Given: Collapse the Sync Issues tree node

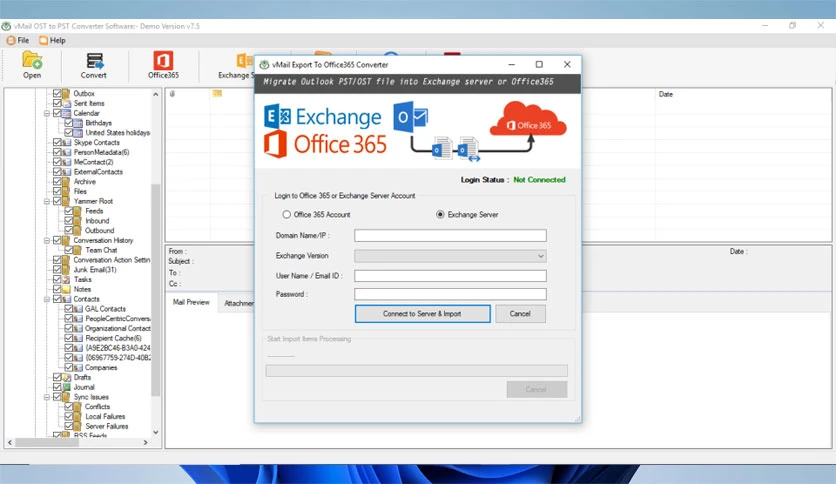Looking at the screenshot, I should (x=47, y=397).
